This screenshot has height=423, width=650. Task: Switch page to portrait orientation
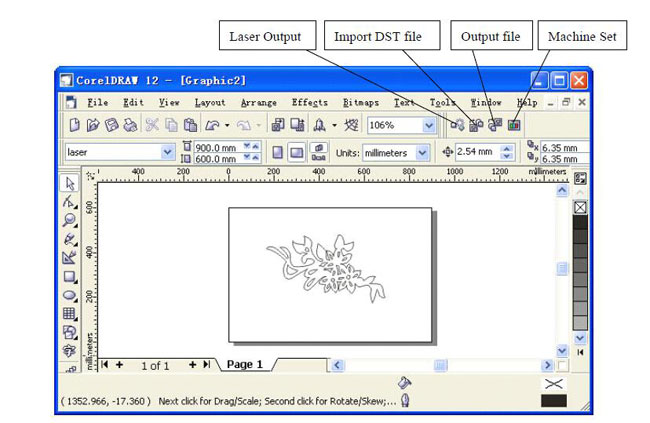pos(277,152)
